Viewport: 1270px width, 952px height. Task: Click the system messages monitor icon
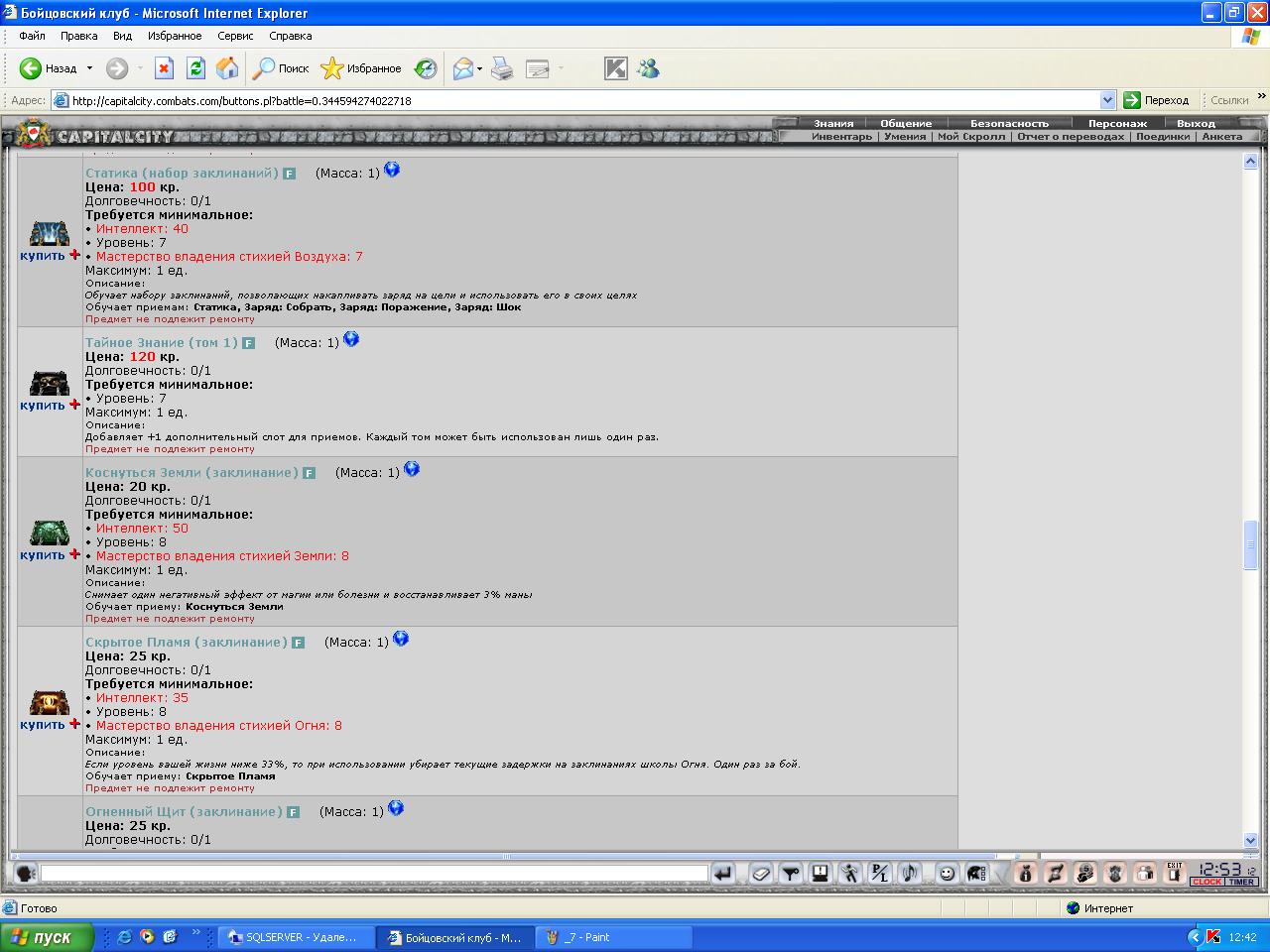[821, 874]
